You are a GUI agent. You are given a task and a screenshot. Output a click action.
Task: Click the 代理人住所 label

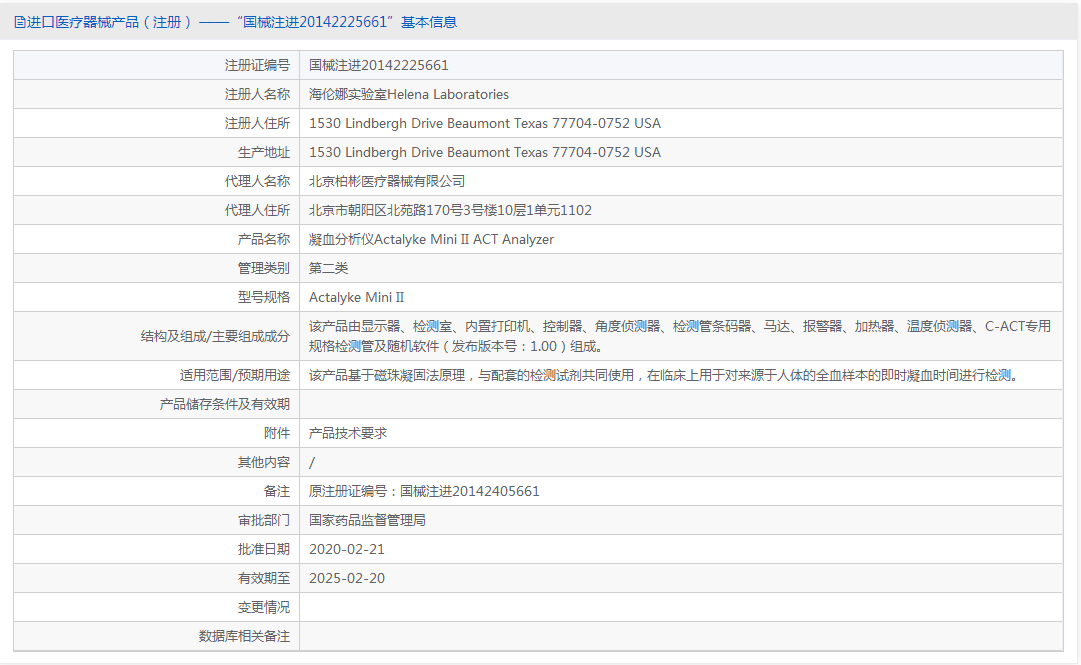pyautogui.click(x=257, y=210)
